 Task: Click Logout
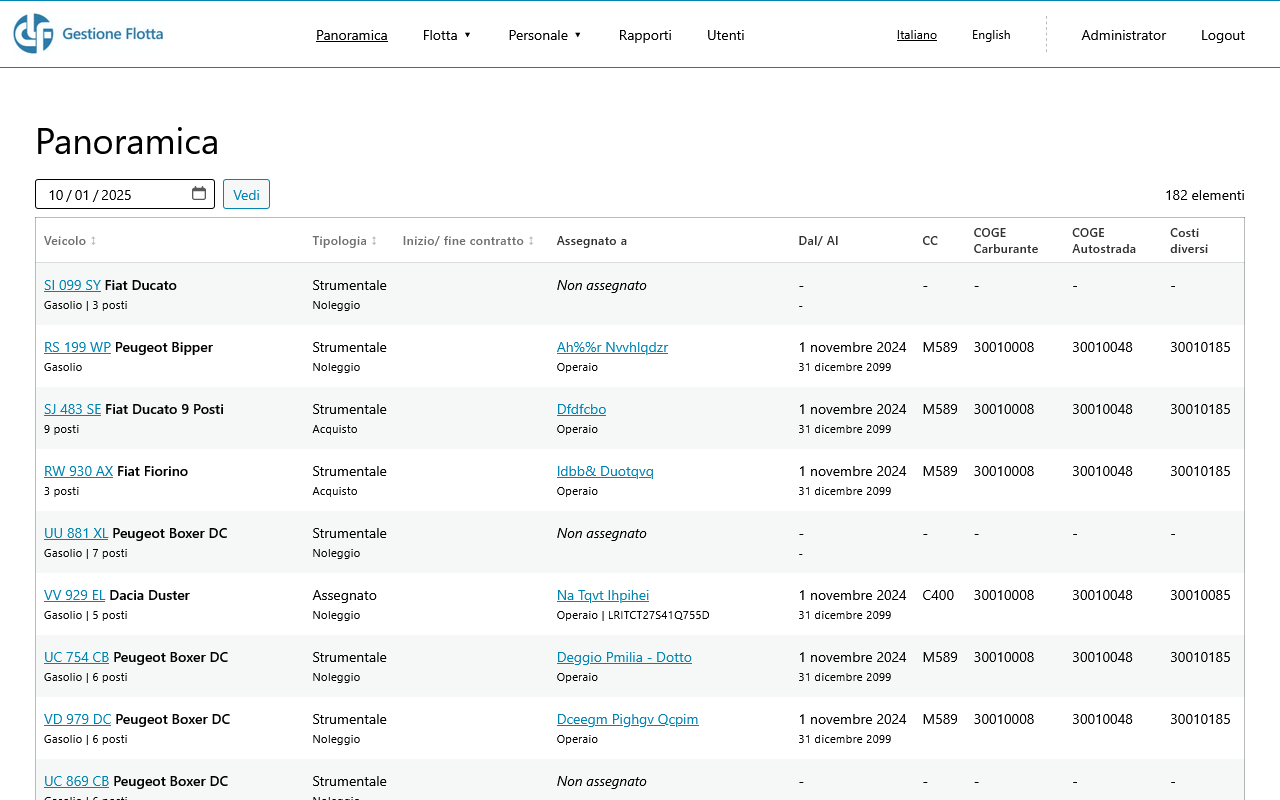click(x=1223, y=35)
